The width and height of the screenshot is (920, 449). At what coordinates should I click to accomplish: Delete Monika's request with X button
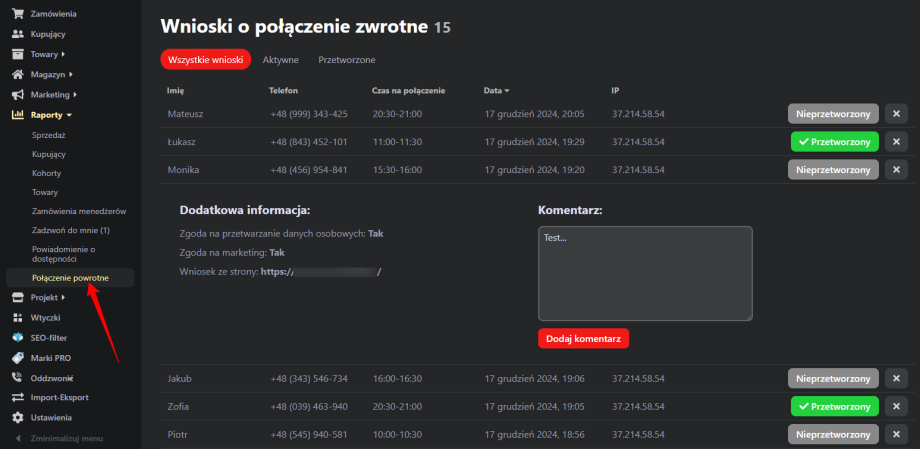(x=896, y=170)
